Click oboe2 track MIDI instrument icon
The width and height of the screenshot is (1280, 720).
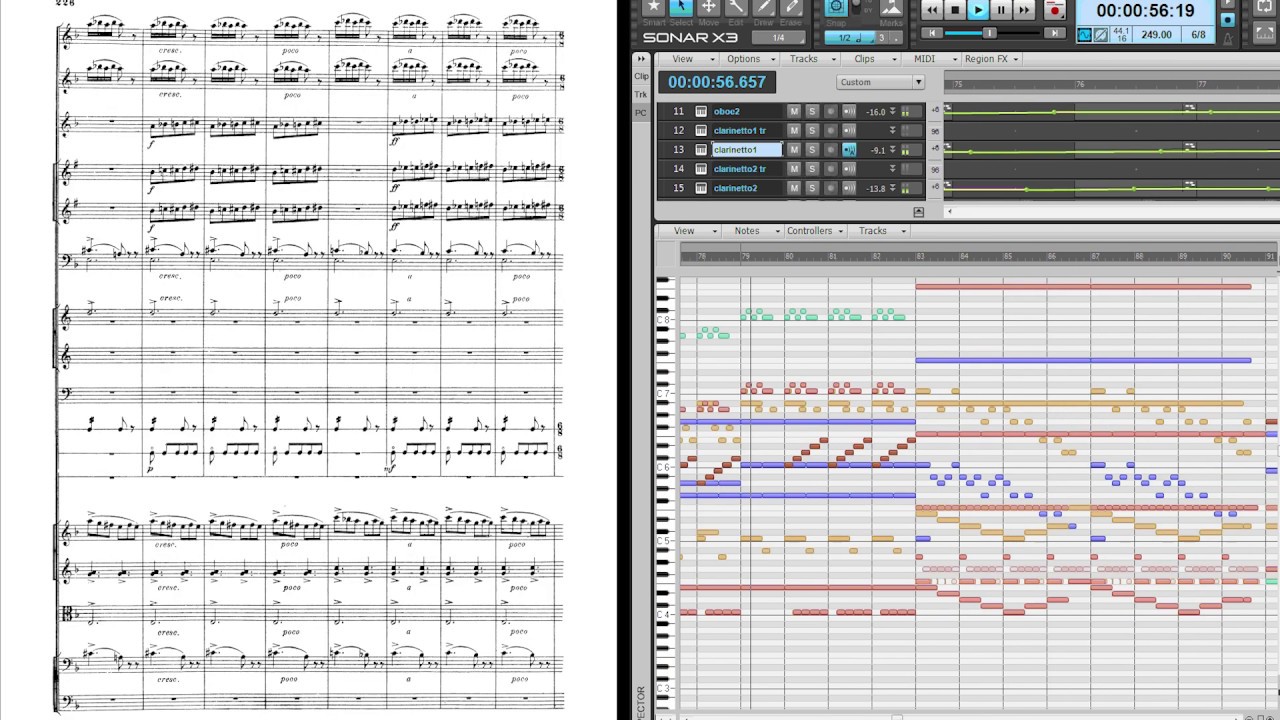[701, 111]
